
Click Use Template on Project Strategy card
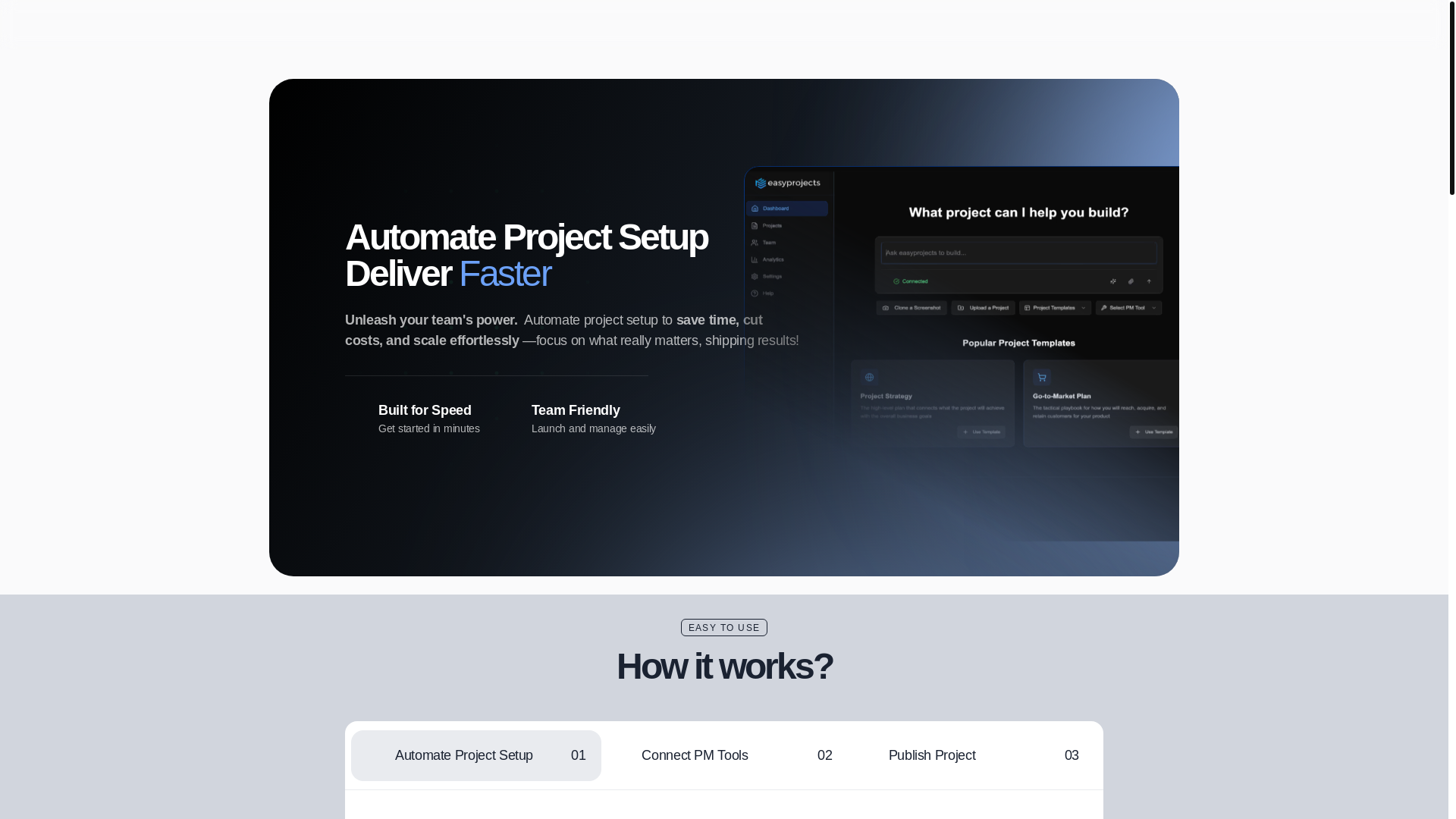(x=981, y=432)
